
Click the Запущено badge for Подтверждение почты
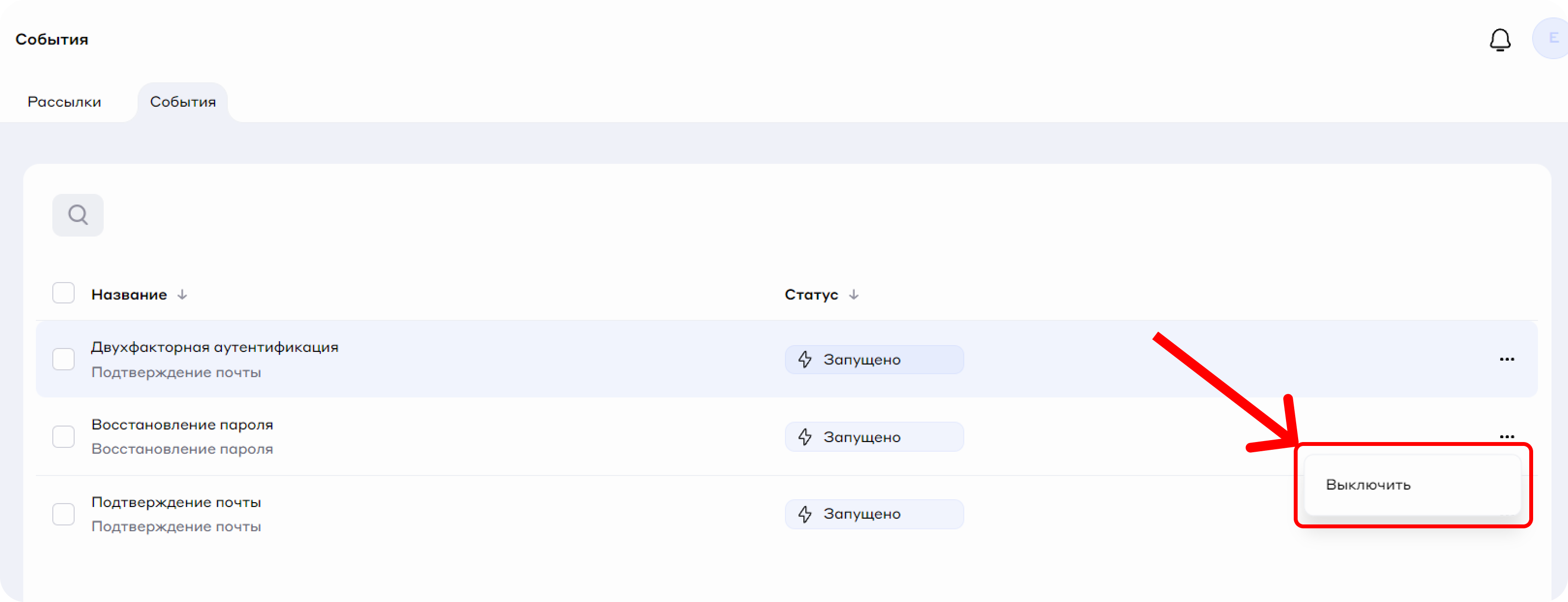pos(874,514)
